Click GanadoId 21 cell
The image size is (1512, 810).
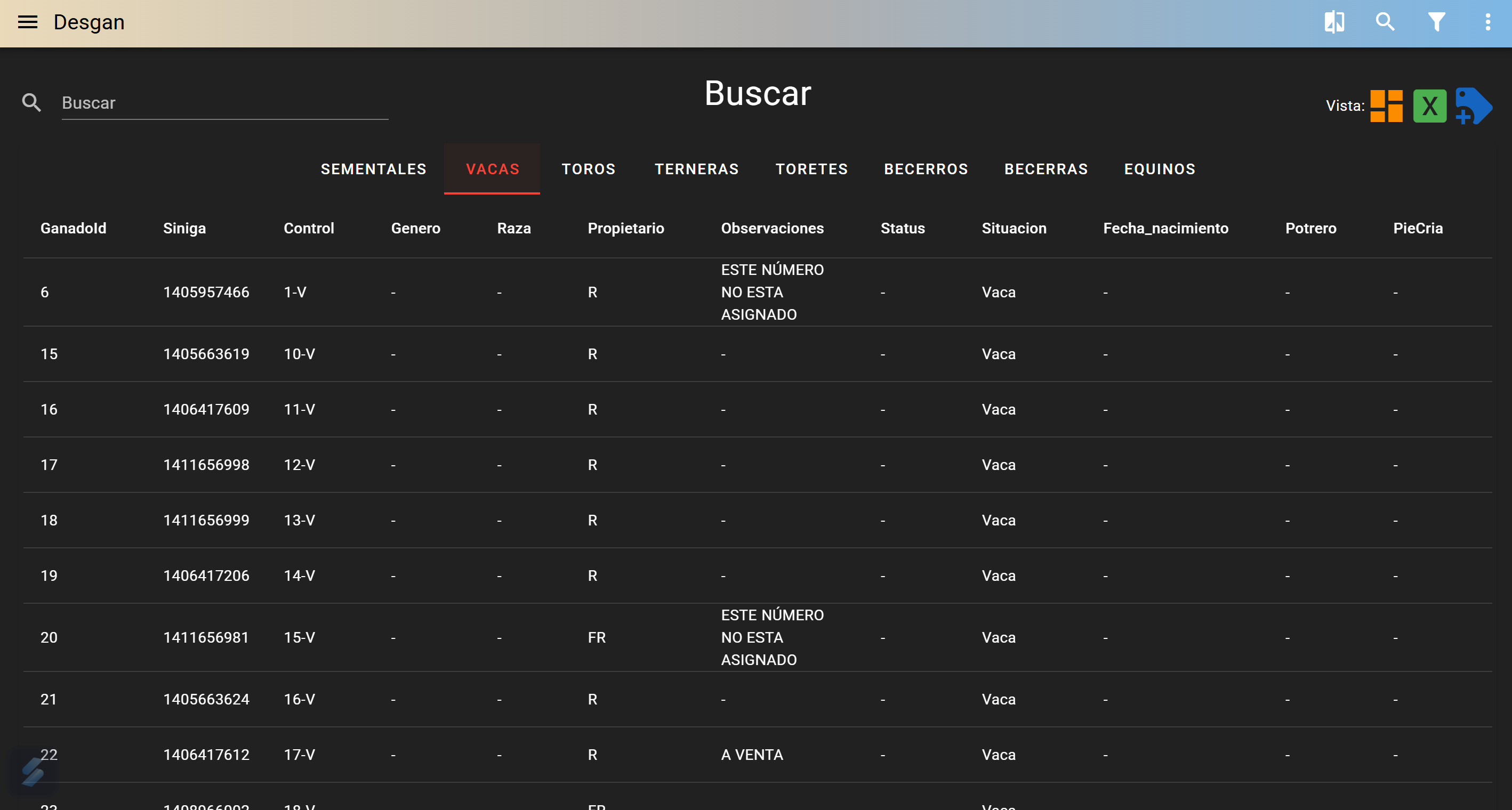49,699
